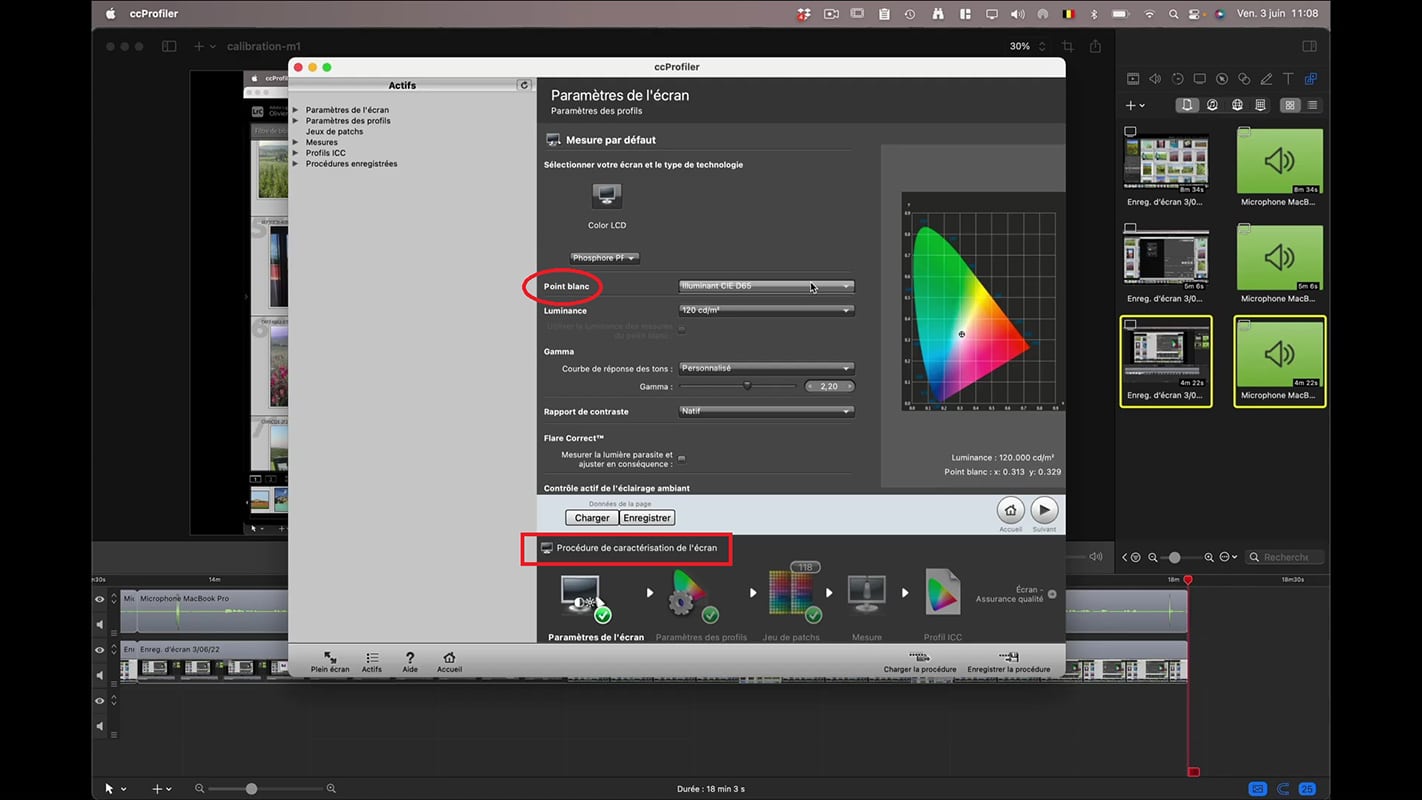Select the Profil ICC workflow step
Viewport: 1422px width, 800px height.
pos(943,605)
